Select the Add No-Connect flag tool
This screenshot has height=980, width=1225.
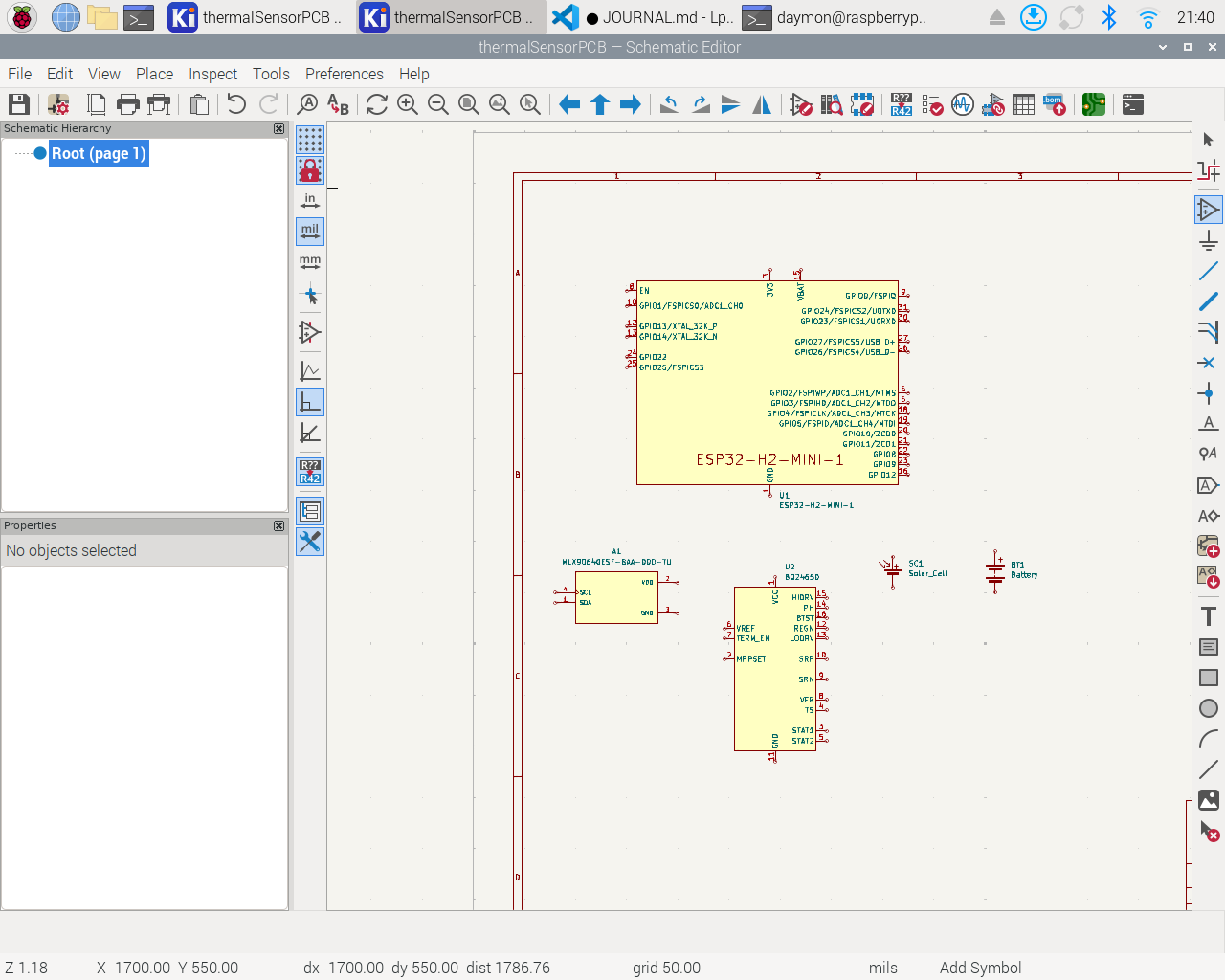[1209, 363]
